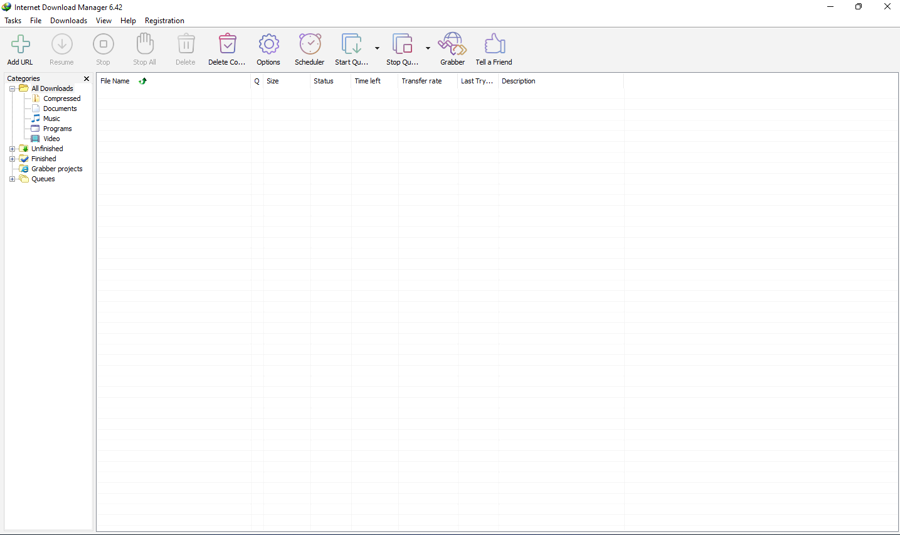Viewport: 900px width, 535px height.
Task: Click the Delete trash icon
Action: (185, 44)
